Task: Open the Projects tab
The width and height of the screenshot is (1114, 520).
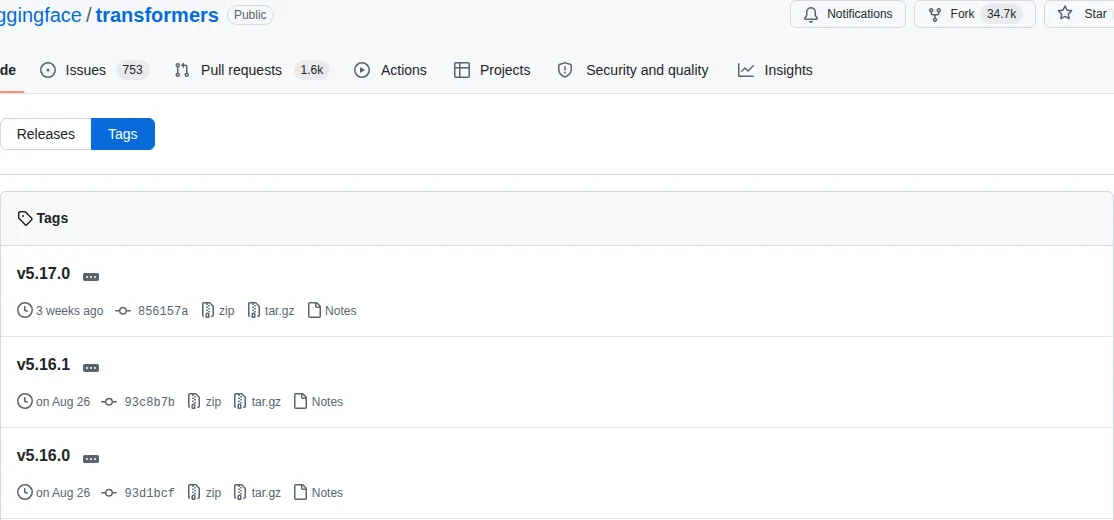Action: point(492,70)
